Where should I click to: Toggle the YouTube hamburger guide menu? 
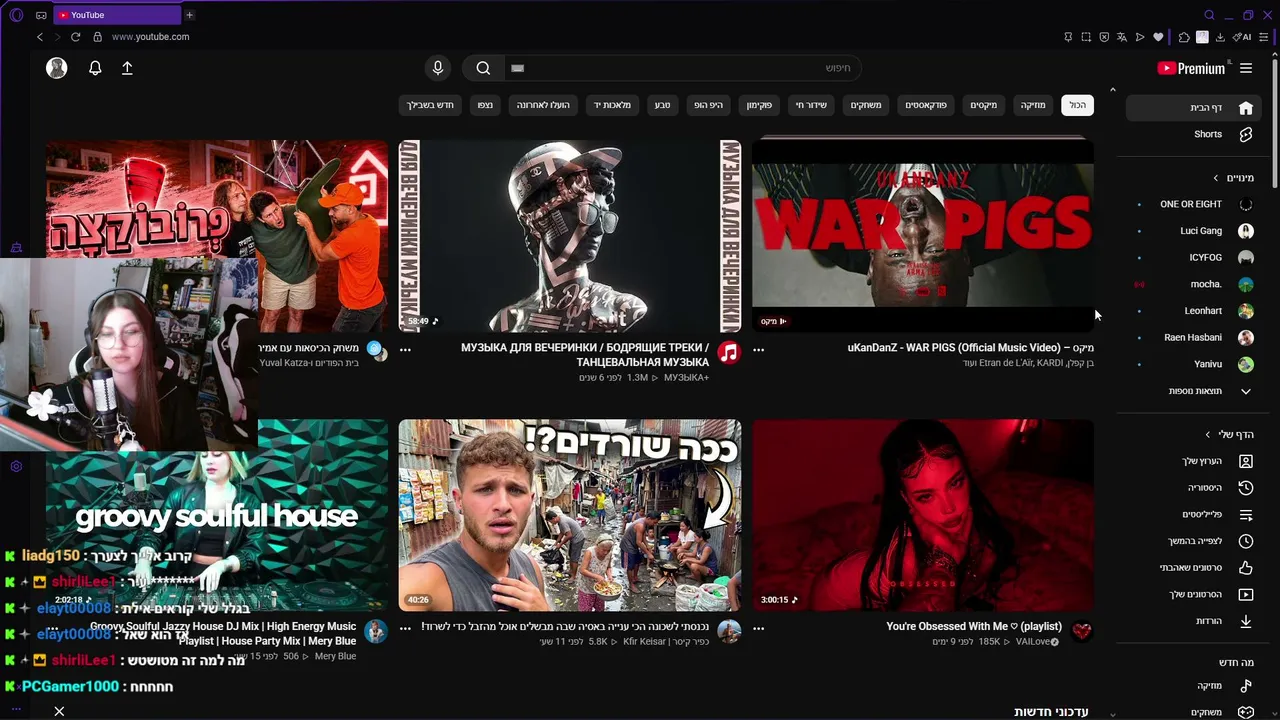click(x=1246, y=68)
